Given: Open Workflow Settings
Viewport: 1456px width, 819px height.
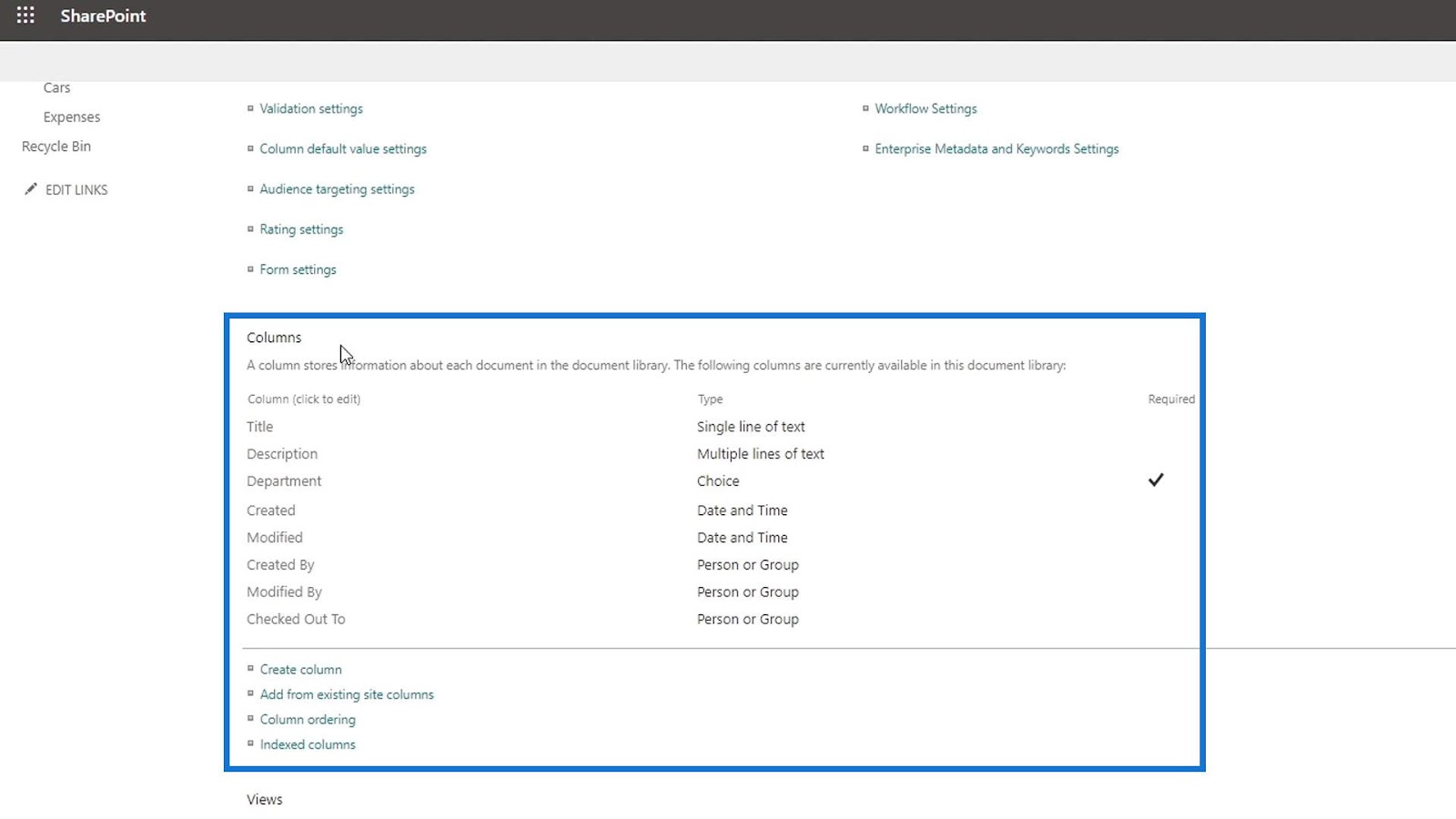Looking at the screenshot, I should point(925,108).
